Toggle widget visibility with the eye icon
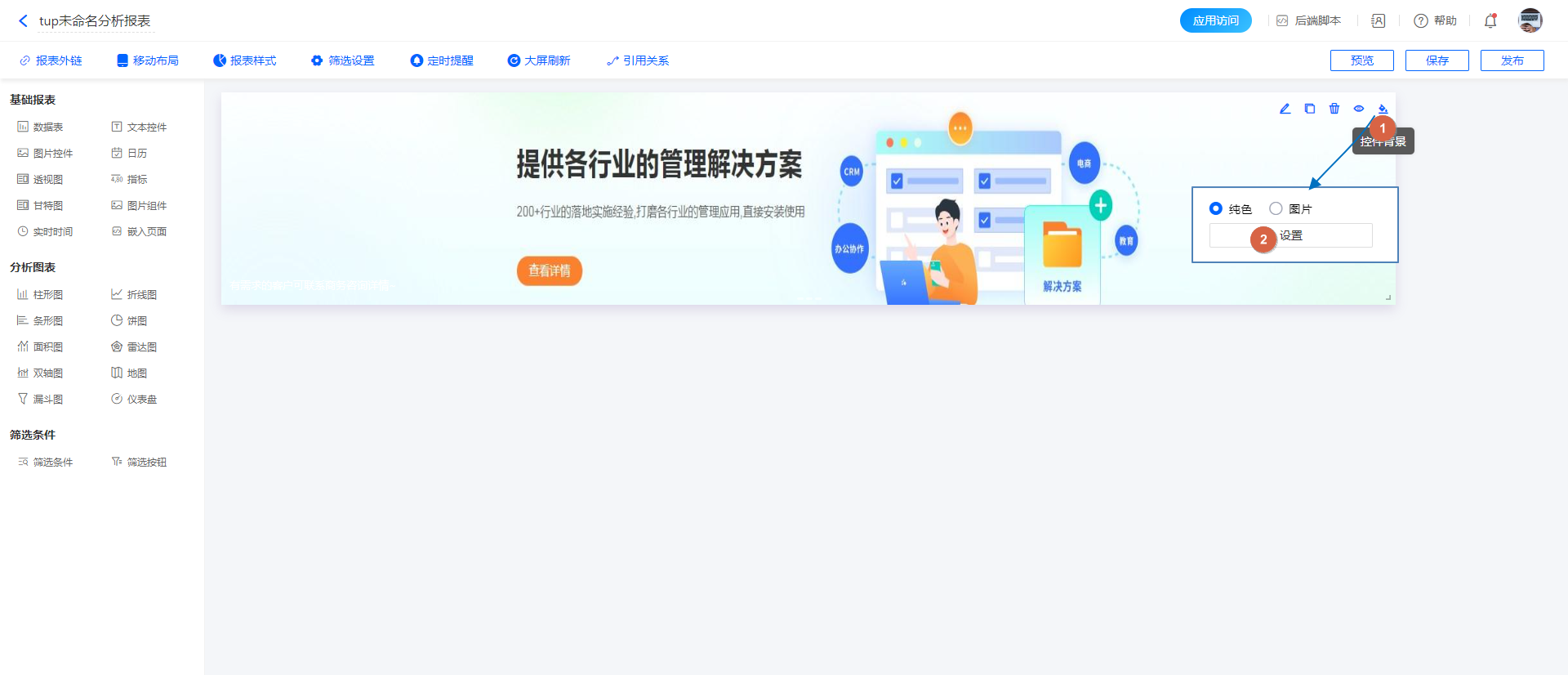Screen dimensions: 1568x675 (x=1358, y=109)
